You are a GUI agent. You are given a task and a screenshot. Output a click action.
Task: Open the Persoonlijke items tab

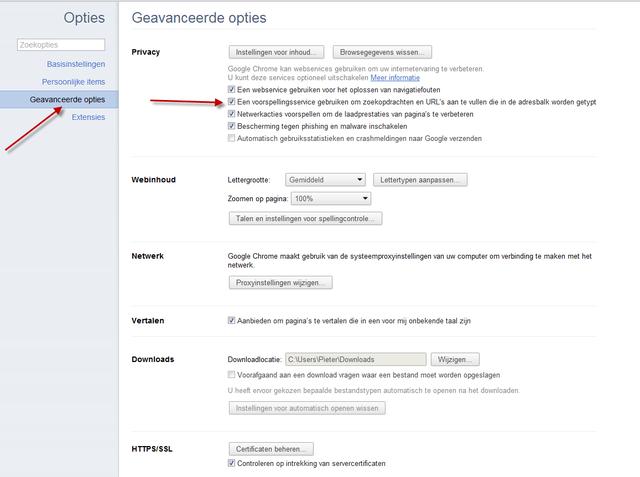pyautogui.click(x=73, y=82)
